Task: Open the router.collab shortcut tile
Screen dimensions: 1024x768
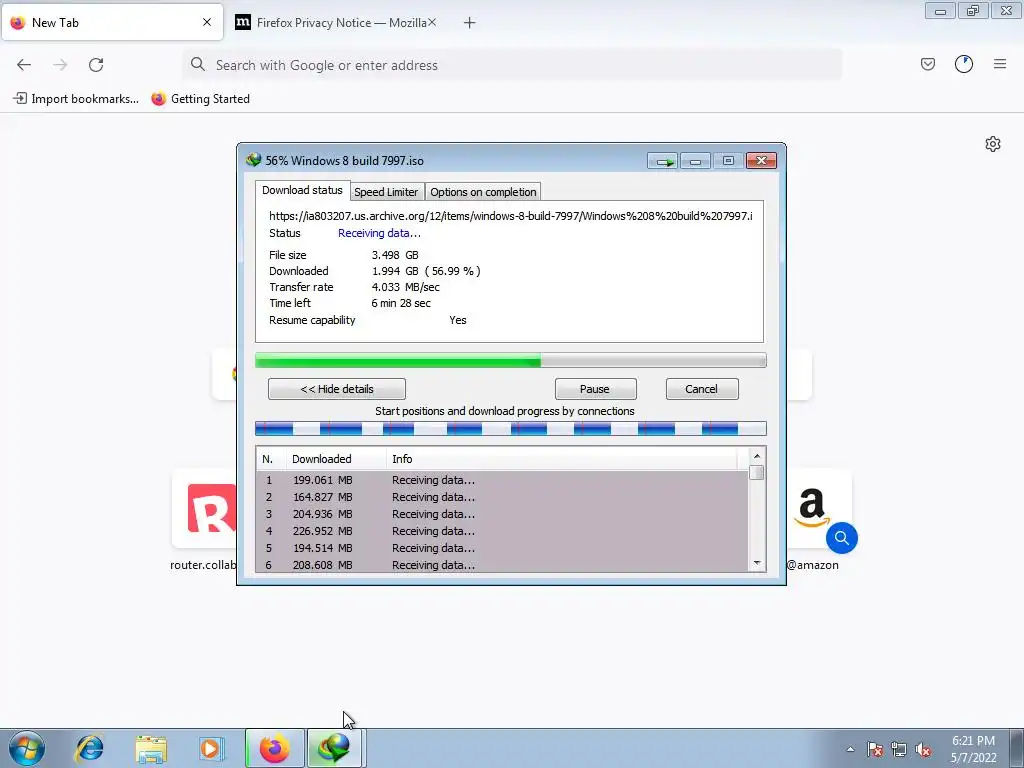Action: tap(204, 508)
